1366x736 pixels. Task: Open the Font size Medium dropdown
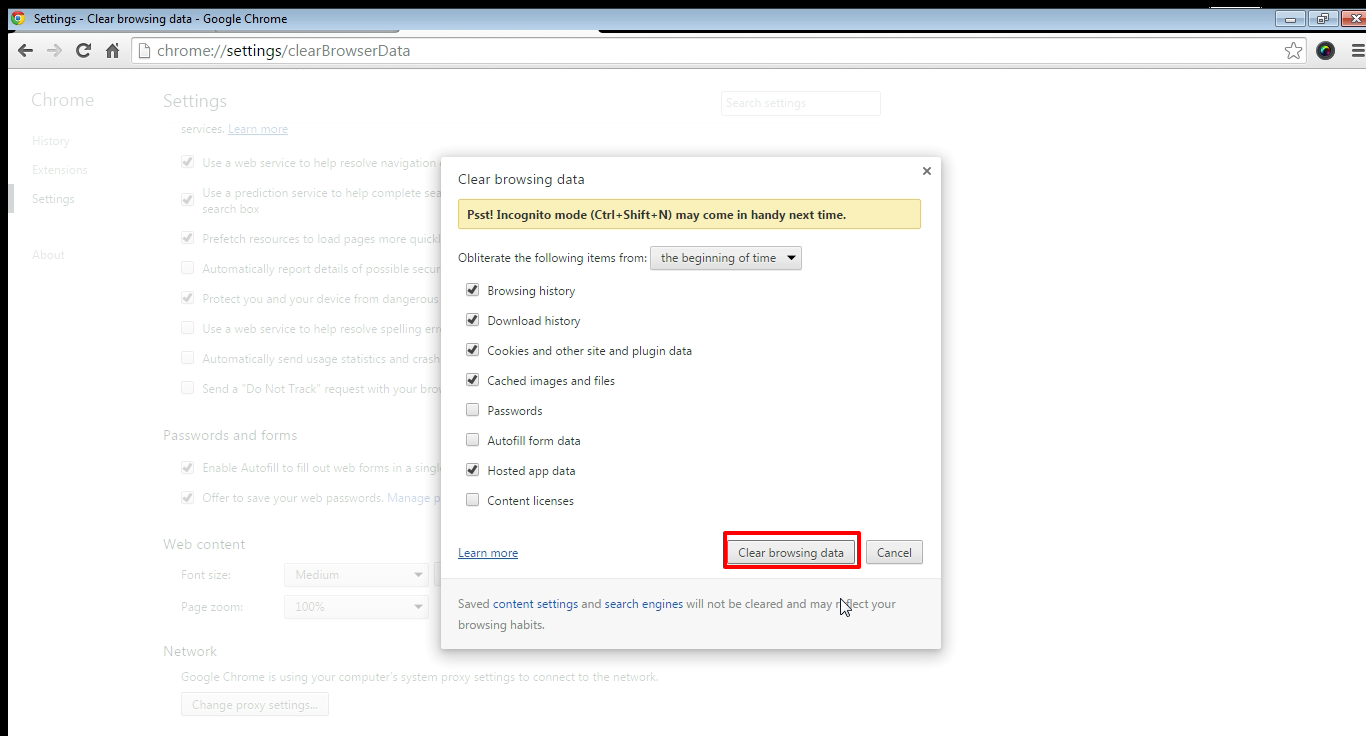pos(356,575)
